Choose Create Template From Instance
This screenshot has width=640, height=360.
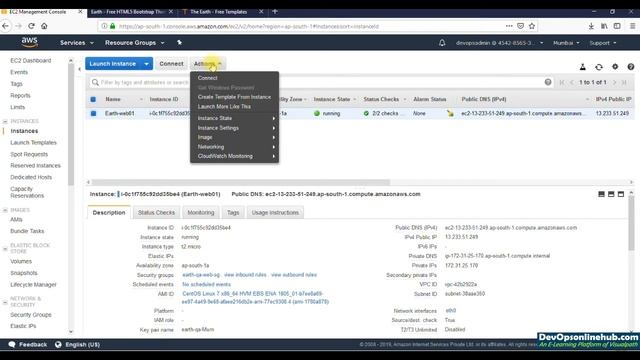click(235, 97)
